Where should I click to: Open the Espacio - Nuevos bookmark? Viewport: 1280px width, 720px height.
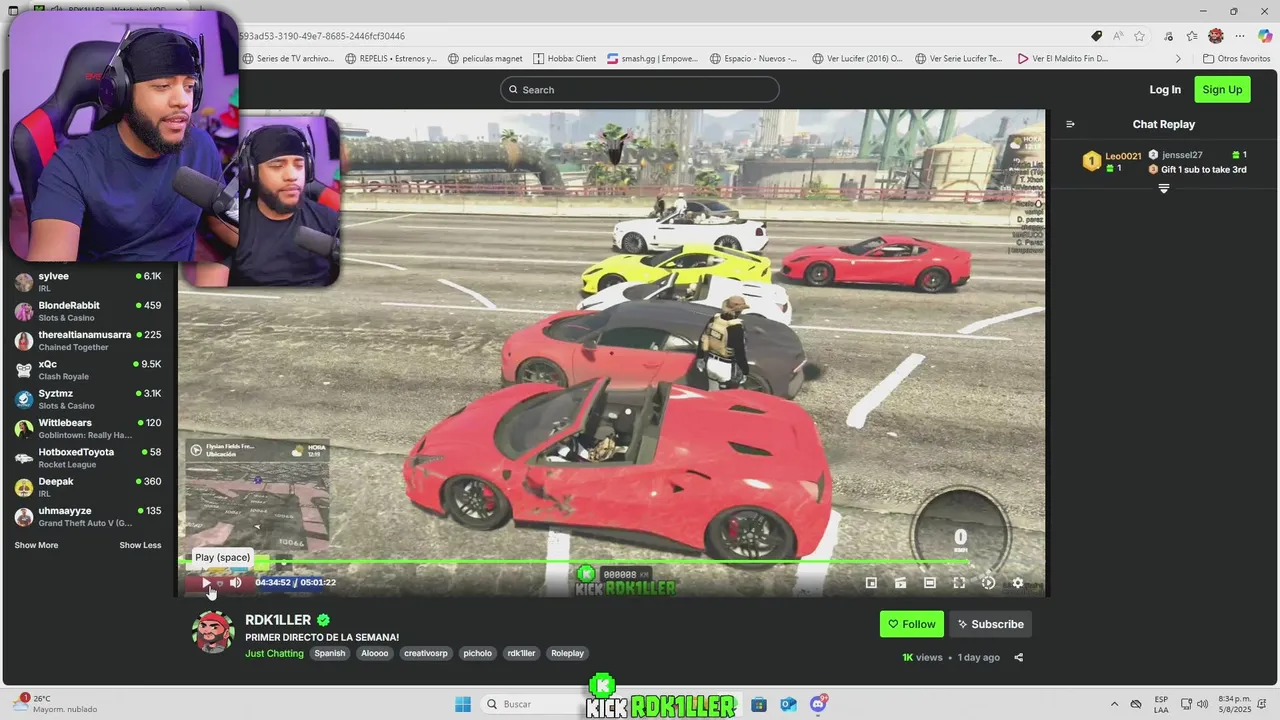tap(754, 58)
